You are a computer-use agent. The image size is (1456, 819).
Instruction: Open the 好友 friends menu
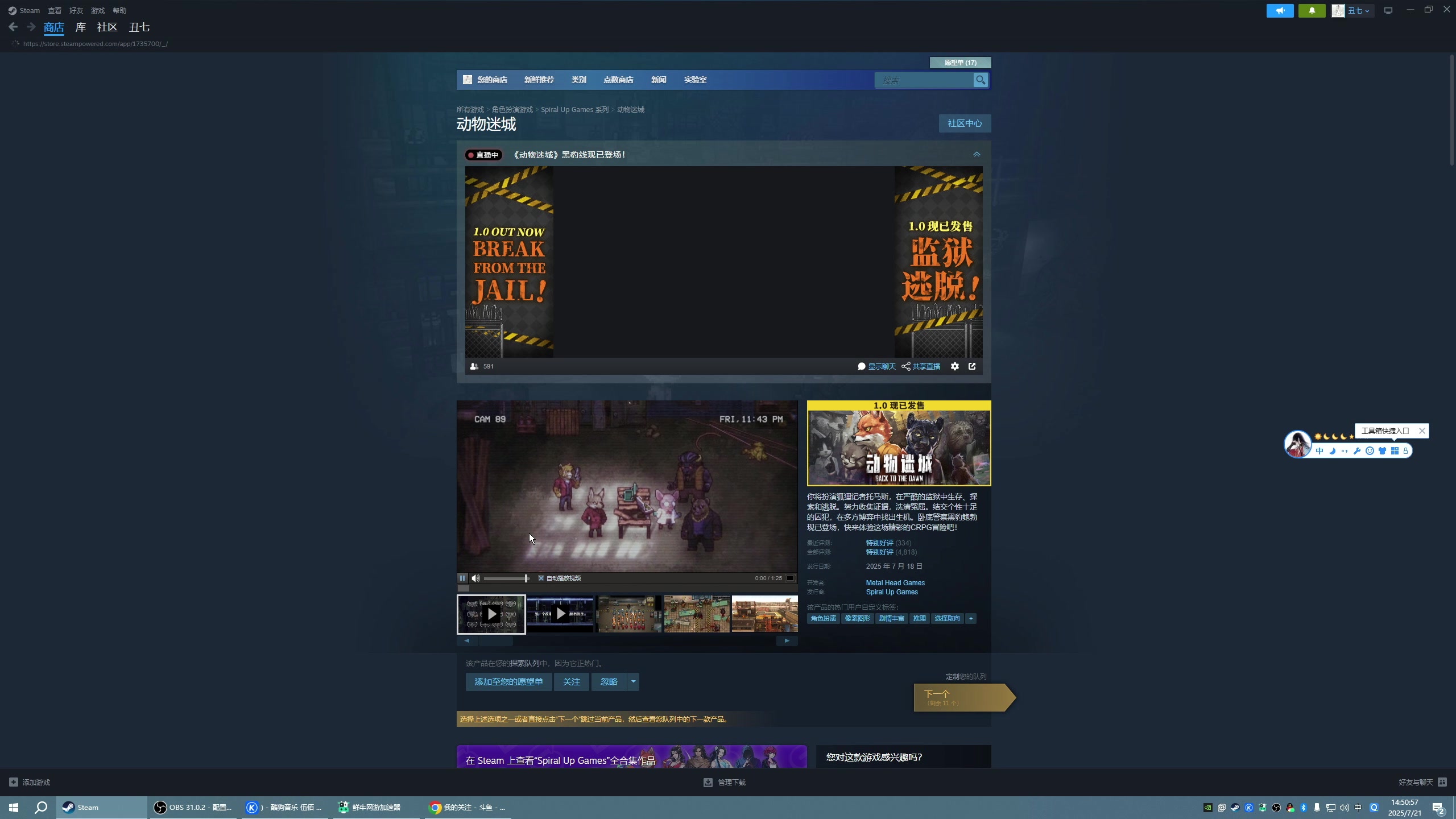point(76,11)
